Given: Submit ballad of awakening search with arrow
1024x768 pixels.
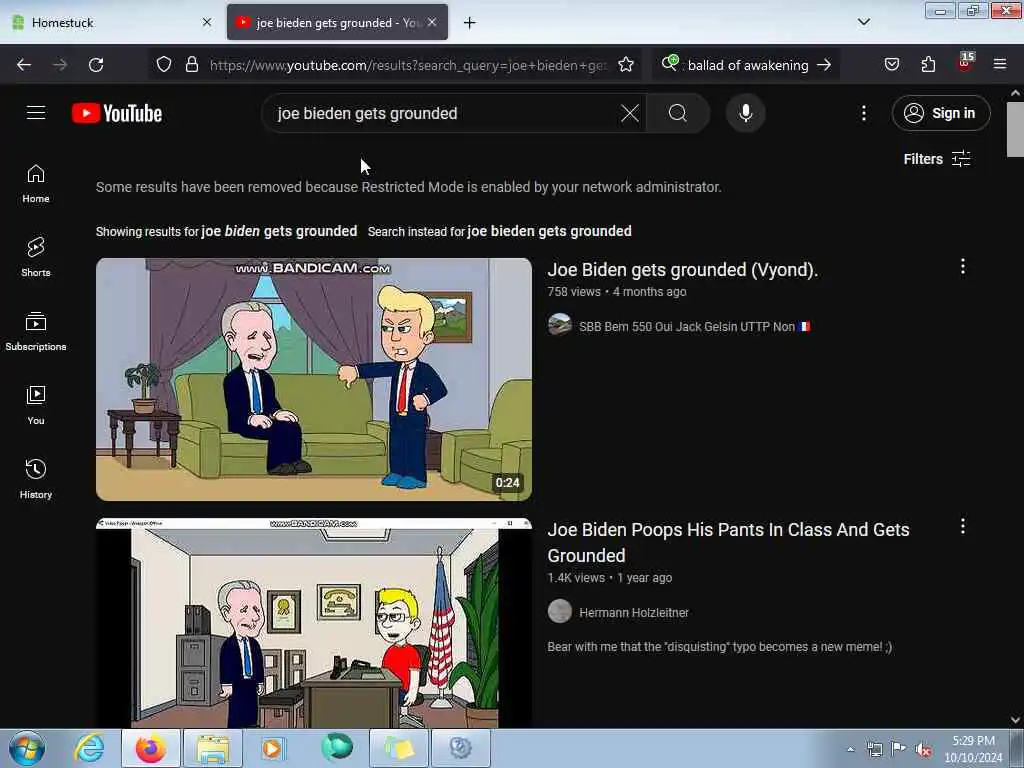Looking at the screenshot, I should (x=824, y=65).
